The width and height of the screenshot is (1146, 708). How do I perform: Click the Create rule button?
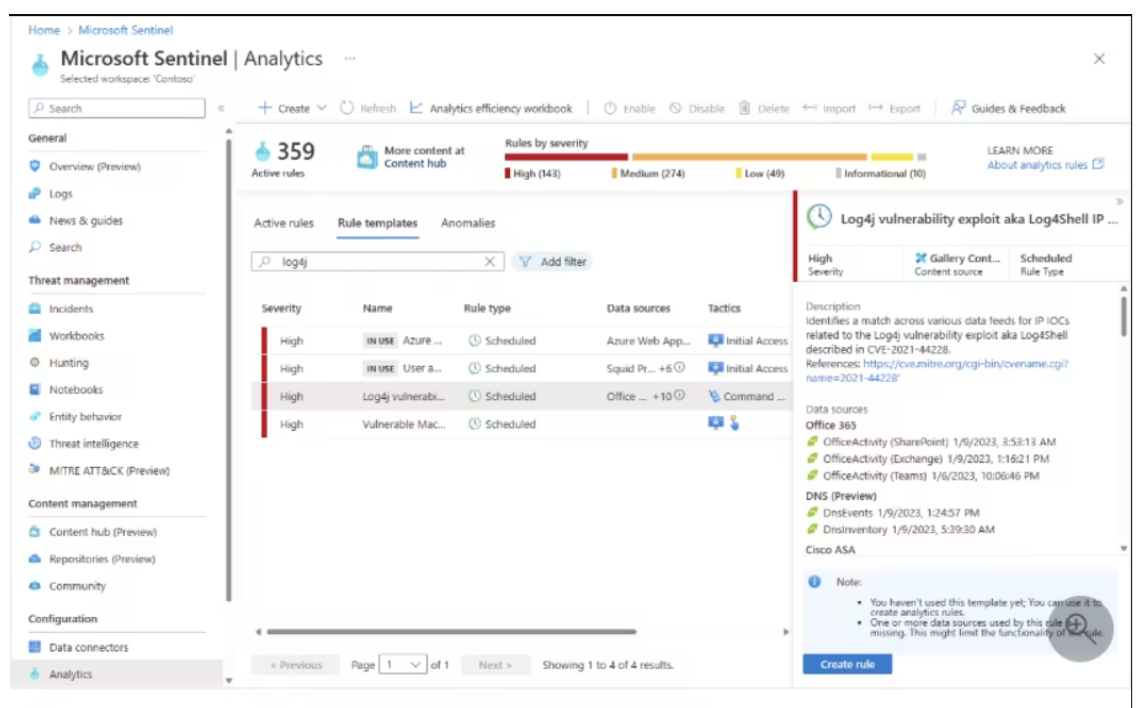click(846, 664)
